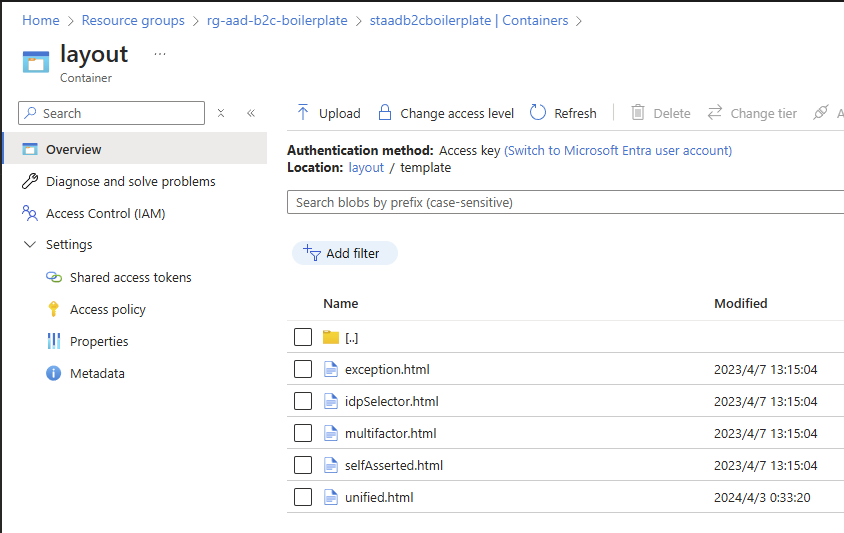Click the layout container icon
This screenshot has width=844, height=533.
[x=36, y=61]
